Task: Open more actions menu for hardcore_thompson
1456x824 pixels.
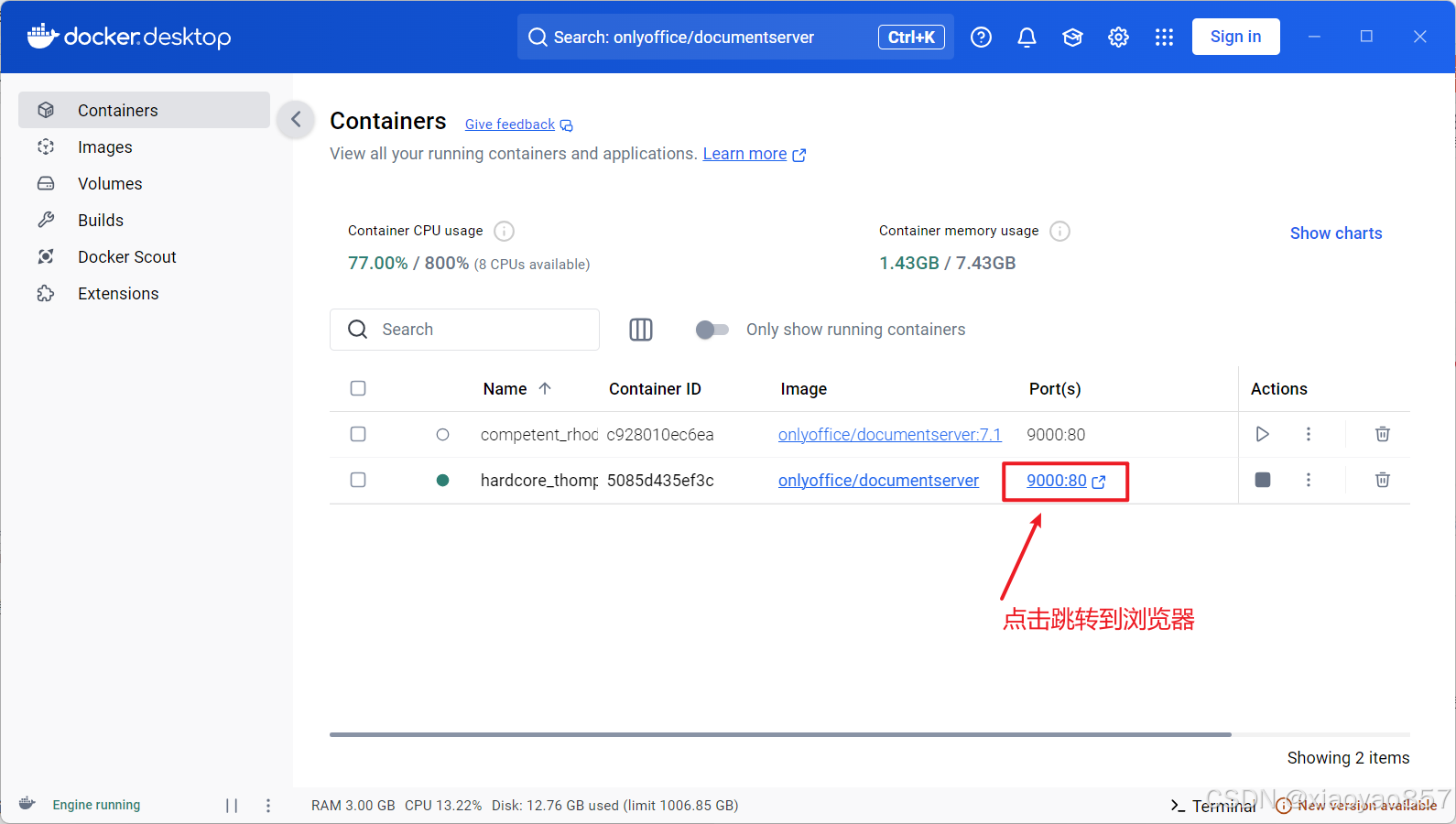Action: coord(1308,480)
